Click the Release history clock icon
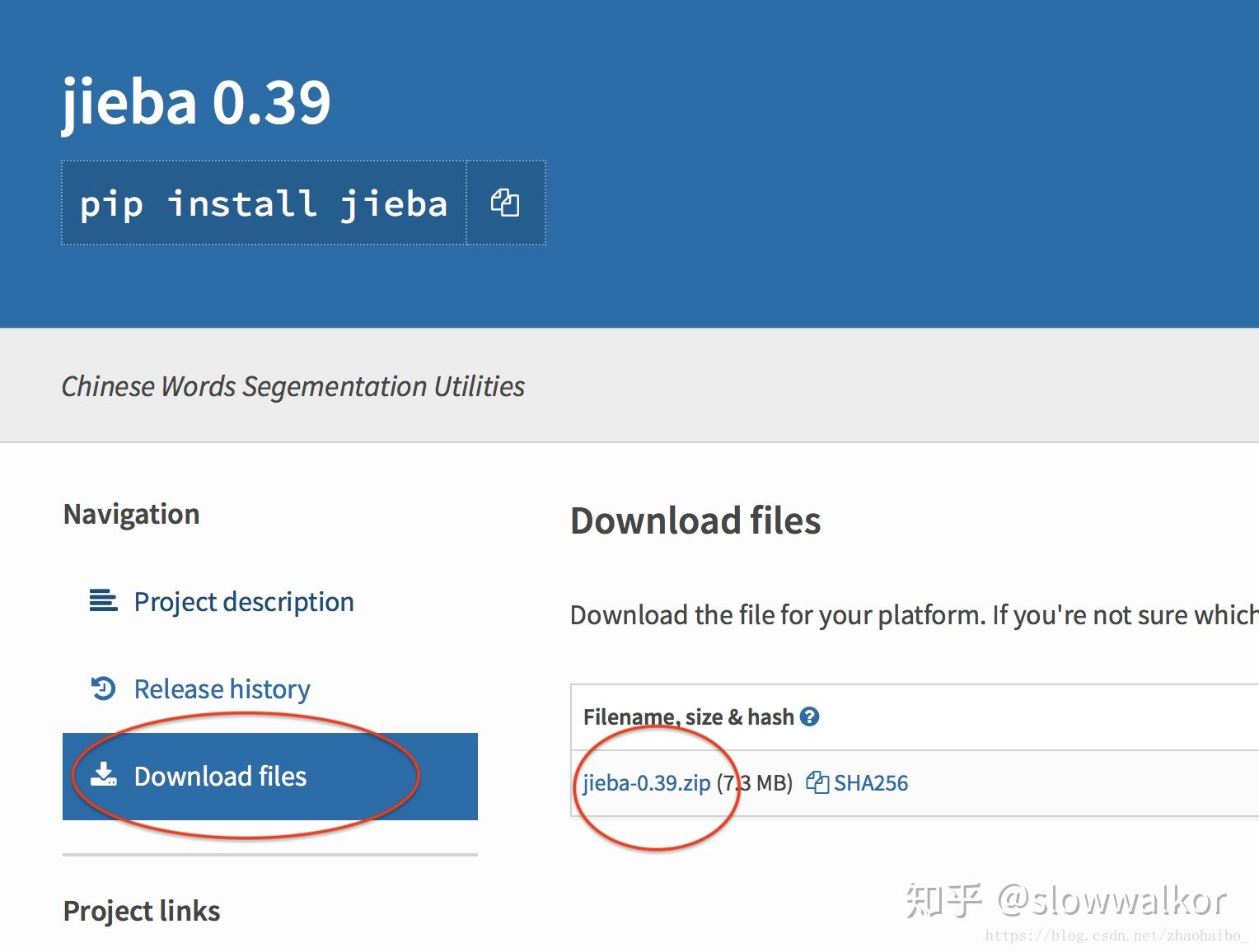The width and height of the screenshot is (1259, 952). 103,688
